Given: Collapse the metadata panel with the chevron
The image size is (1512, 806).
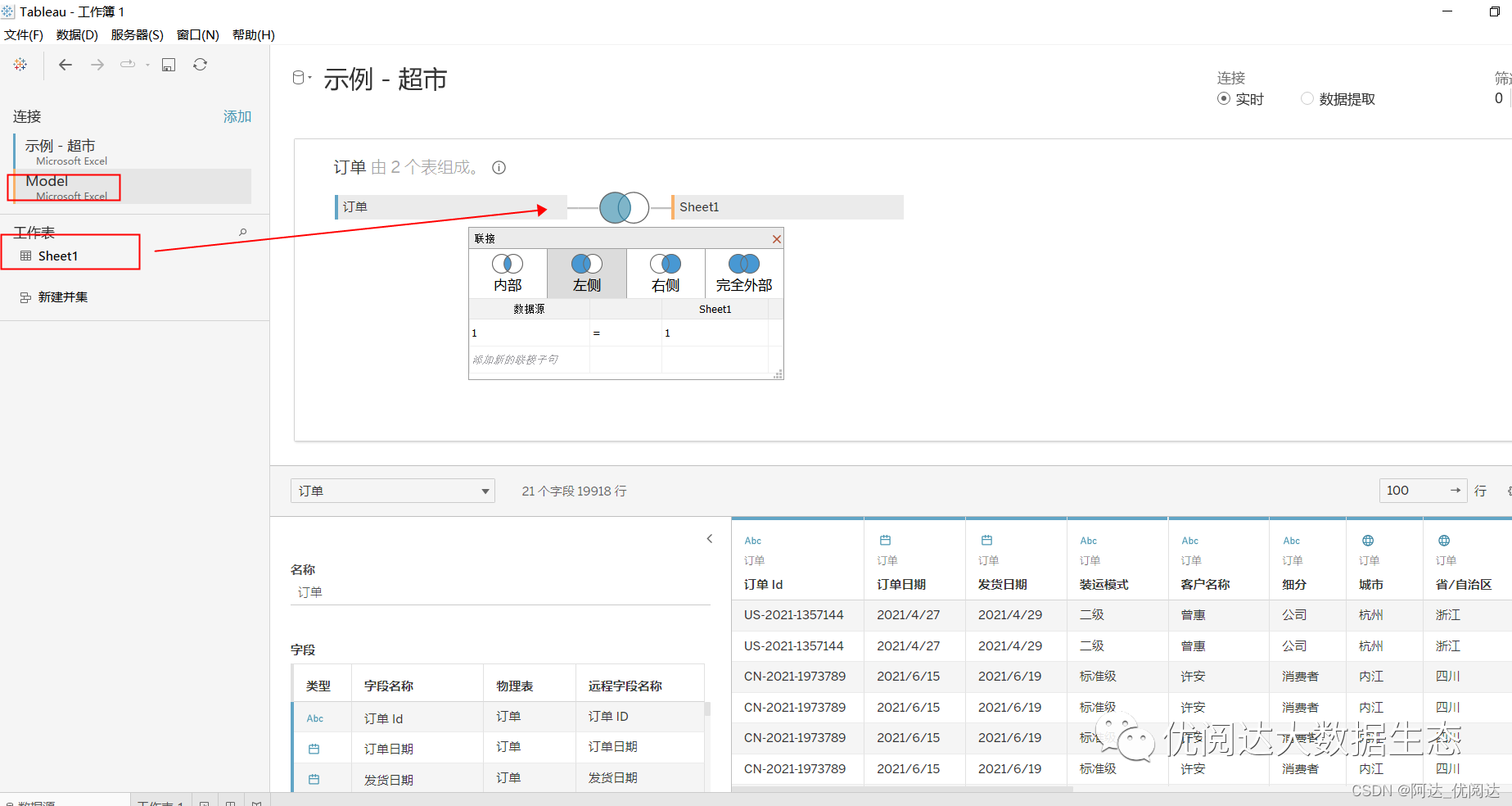Looking at the screenshot, I should pos(710,538).
